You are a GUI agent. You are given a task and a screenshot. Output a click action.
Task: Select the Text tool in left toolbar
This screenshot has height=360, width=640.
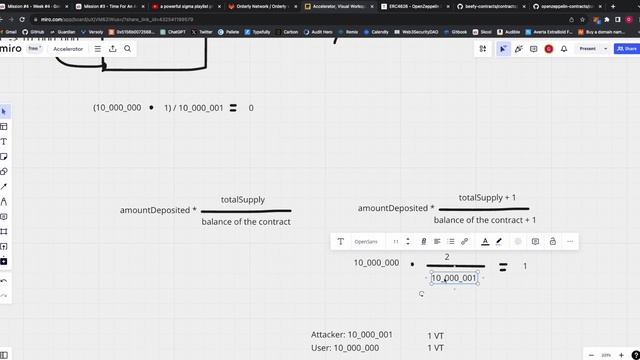click(4, 142)
